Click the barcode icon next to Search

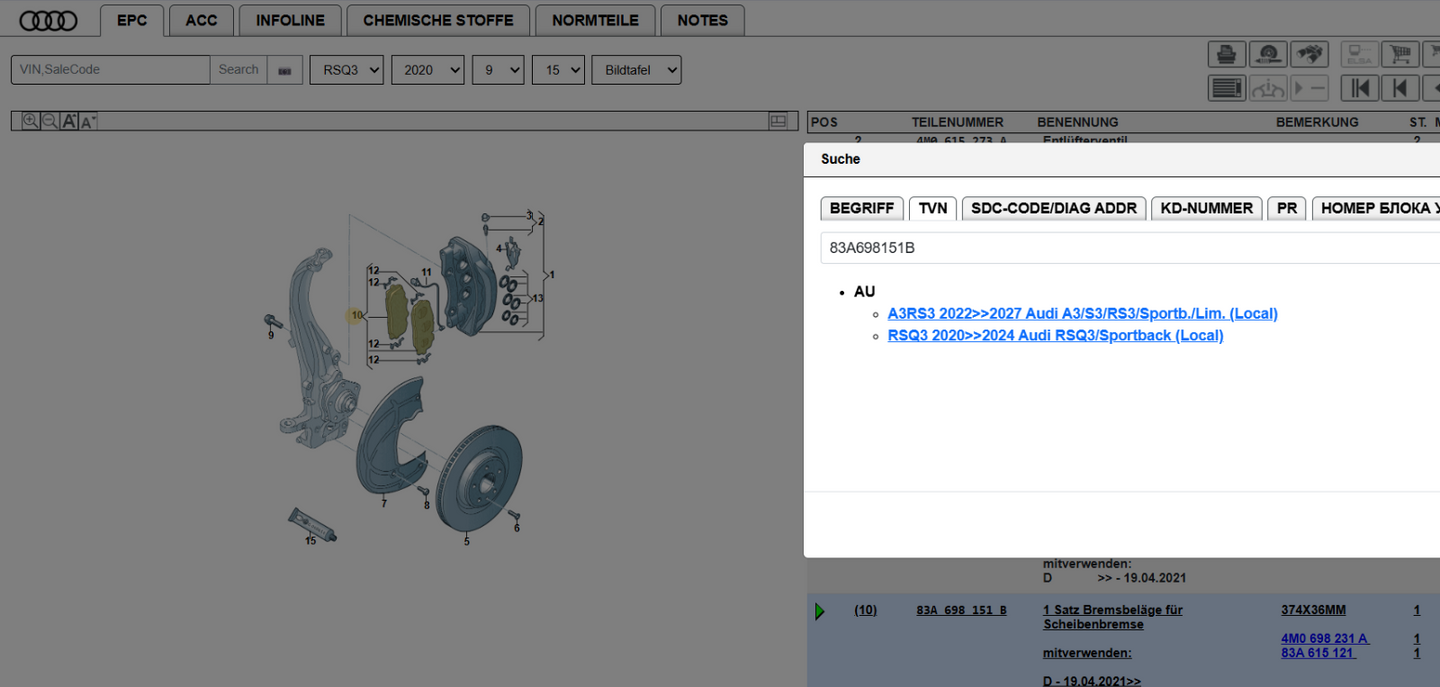(x=285, y=70)
